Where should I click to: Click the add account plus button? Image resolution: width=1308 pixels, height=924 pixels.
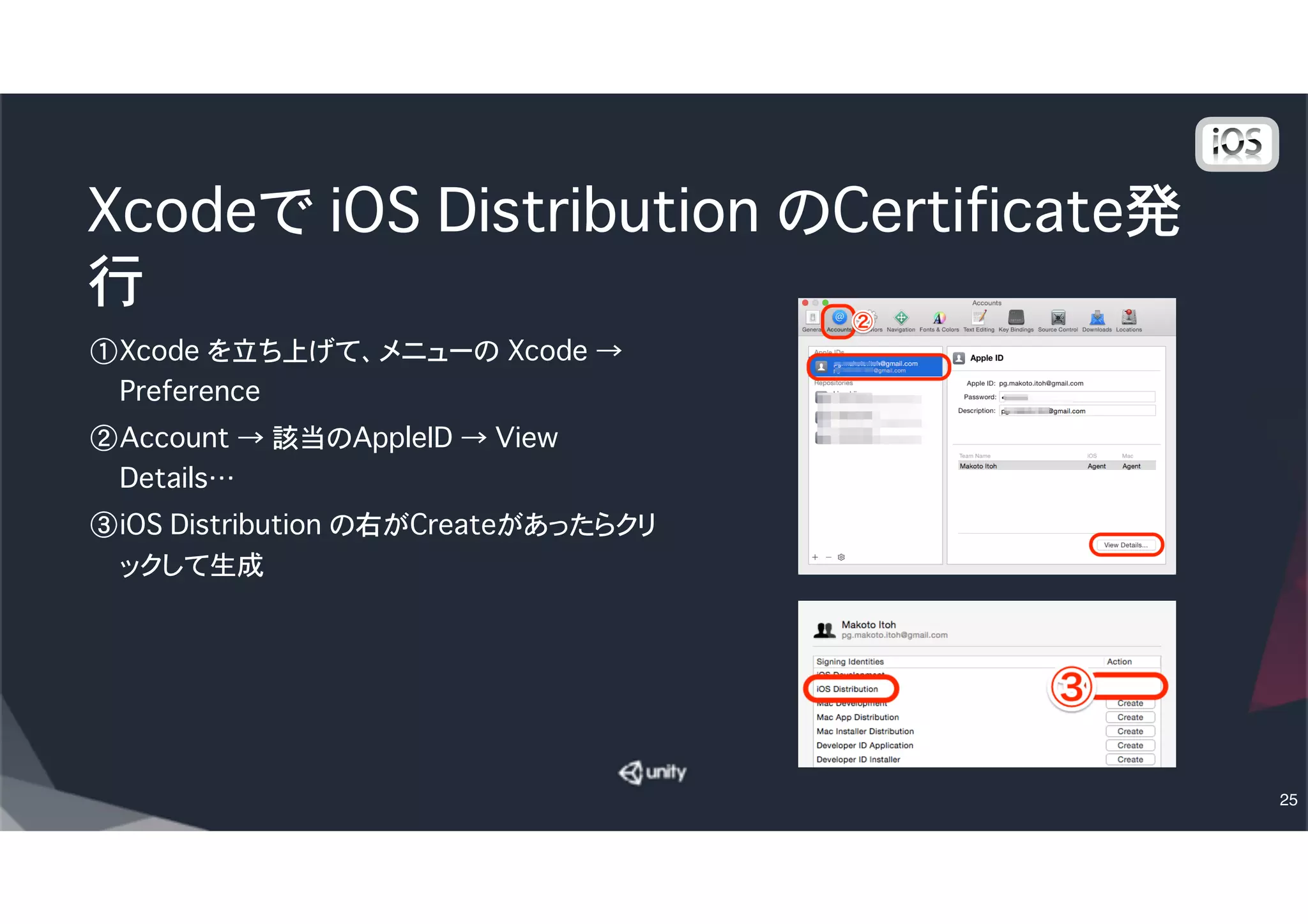pos(815,557)
